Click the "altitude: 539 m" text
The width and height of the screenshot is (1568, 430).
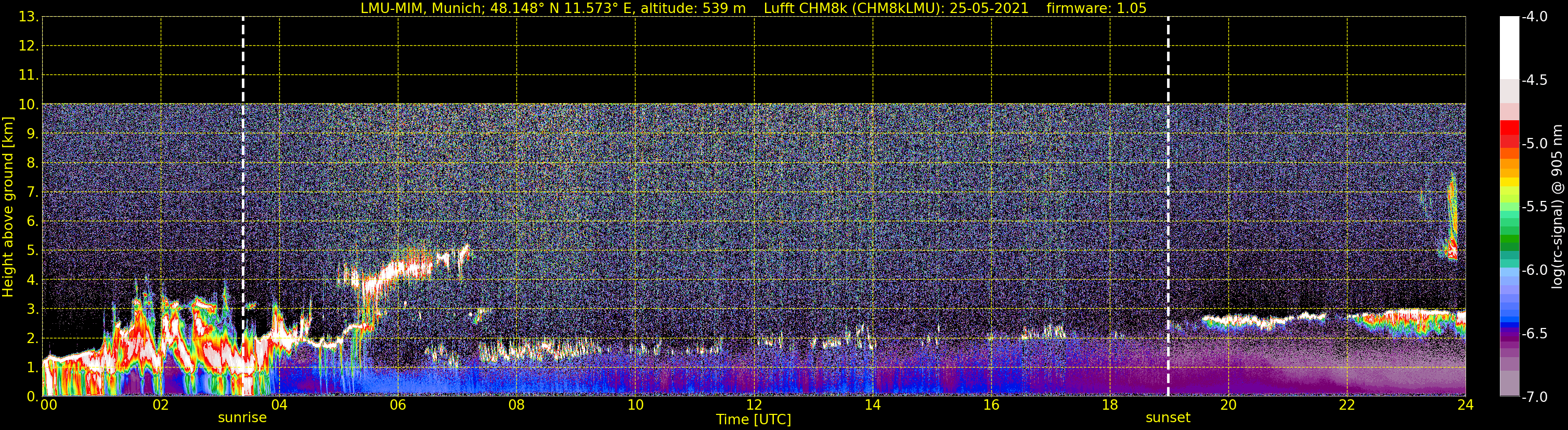click(x=693, y=8)
